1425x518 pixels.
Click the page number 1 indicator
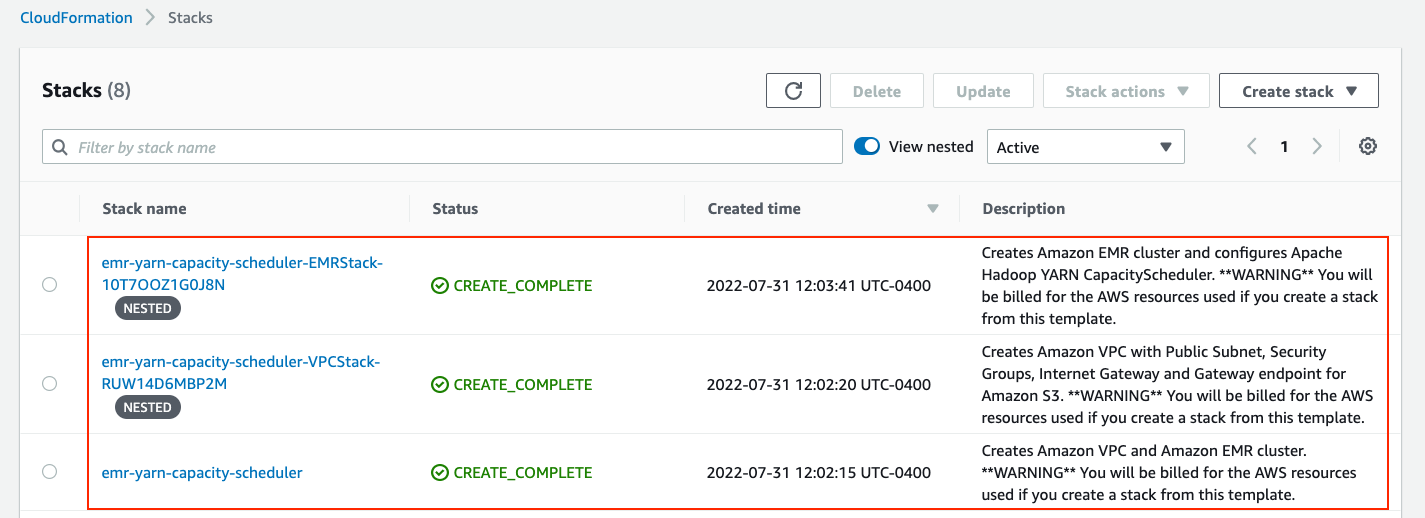1284,147
